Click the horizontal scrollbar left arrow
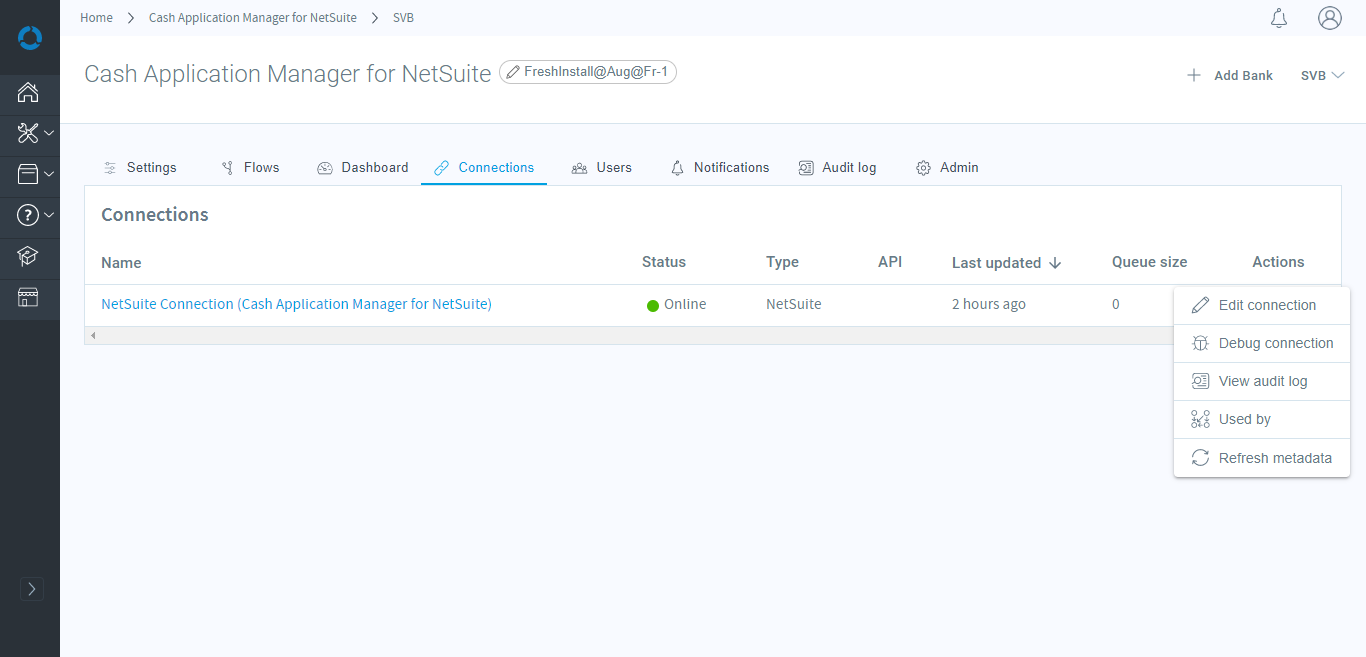The height and width of the screenshot is (657, 1366). pos(93,335)
